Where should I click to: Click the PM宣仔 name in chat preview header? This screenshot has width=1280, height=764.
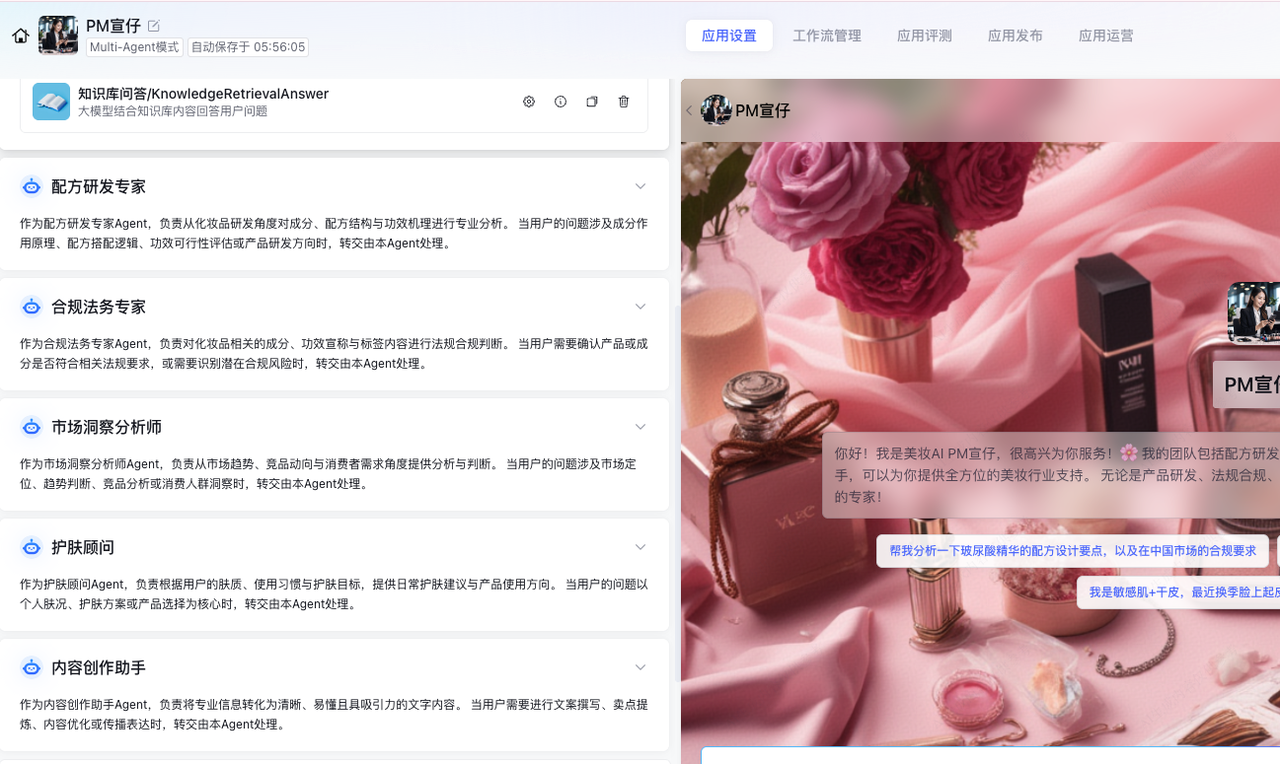[x=763, y=110]
